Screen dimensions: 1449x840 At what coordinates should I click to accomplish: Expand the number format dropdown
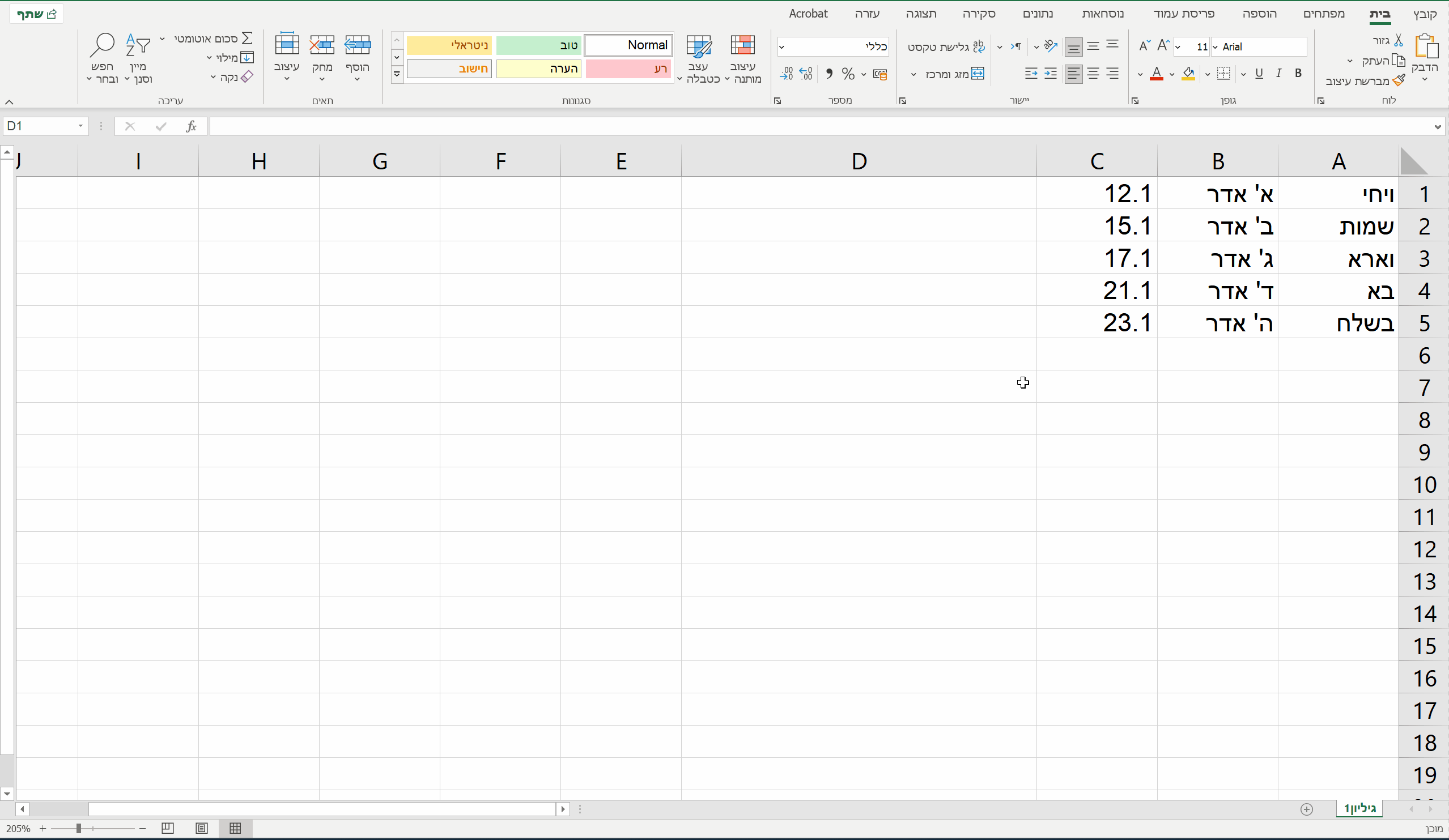tap(782, 47)
